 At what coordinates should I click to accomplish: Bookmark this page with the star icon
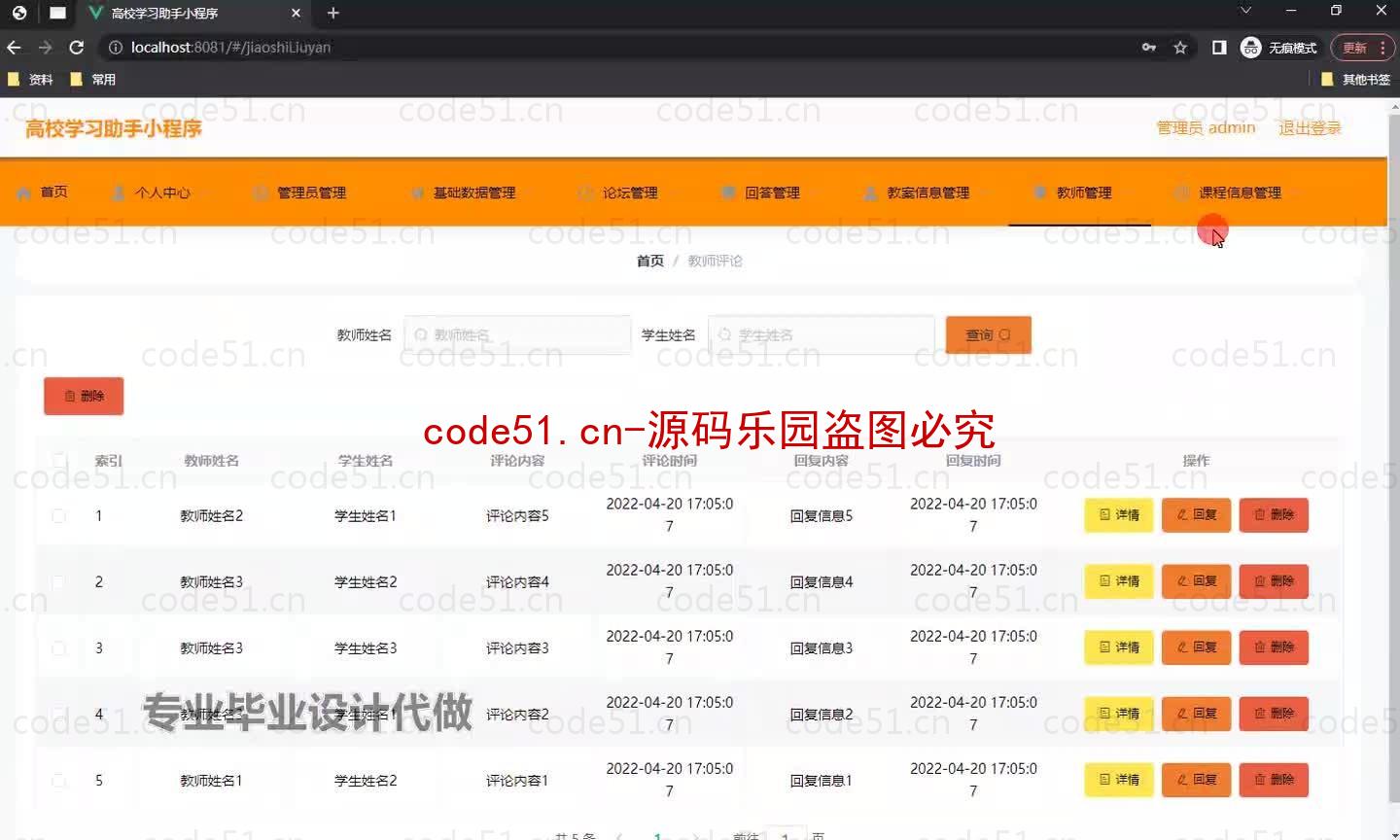coord(1180,47)
